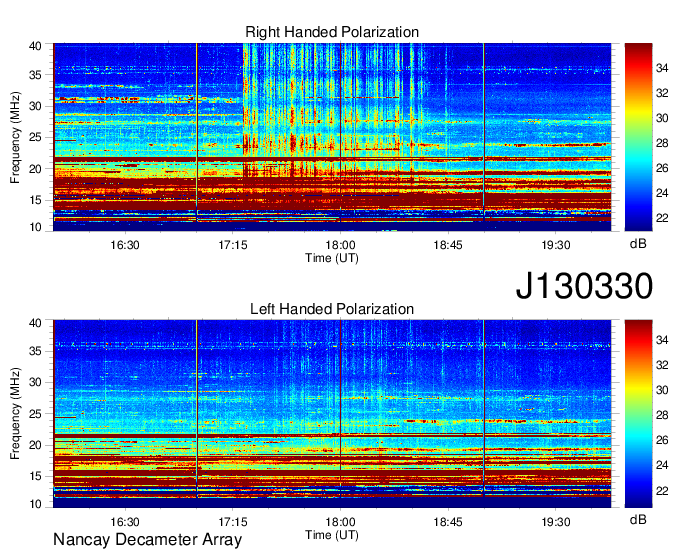Click the 10 MHz tick label of top plot
This screenshot has width=680, height=552.
pyautogui.click(x=35, y=227)
